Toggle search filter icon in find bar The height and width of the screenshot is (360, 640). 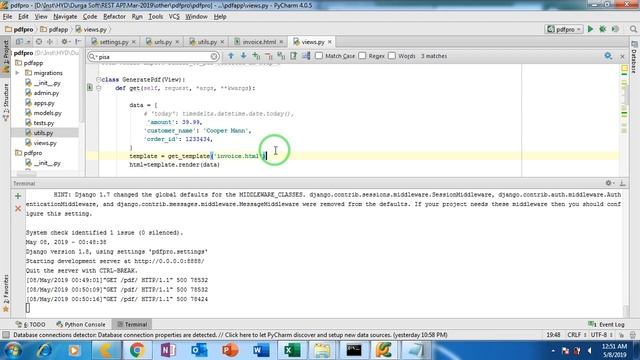coord(306,56)
